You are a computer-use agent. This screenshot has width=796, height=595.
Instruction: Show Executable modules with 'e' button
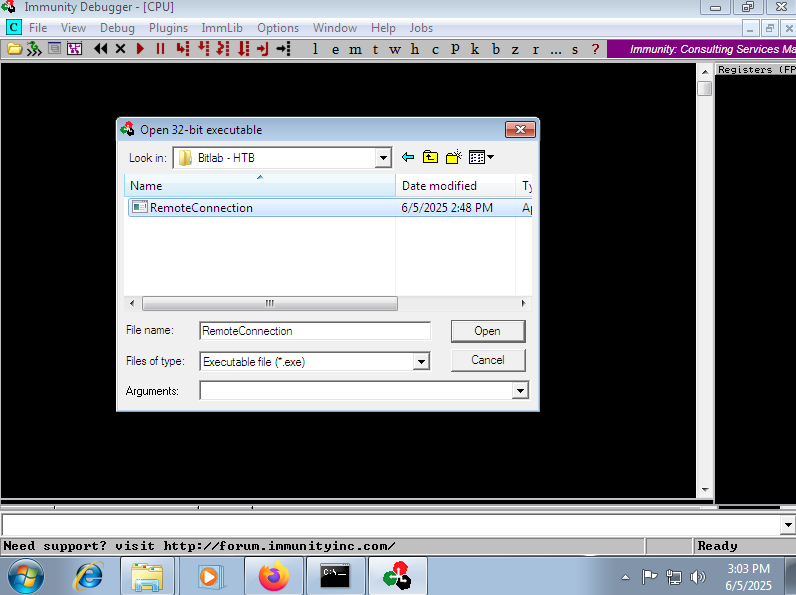pyautogui.click(x=335, y=49)
